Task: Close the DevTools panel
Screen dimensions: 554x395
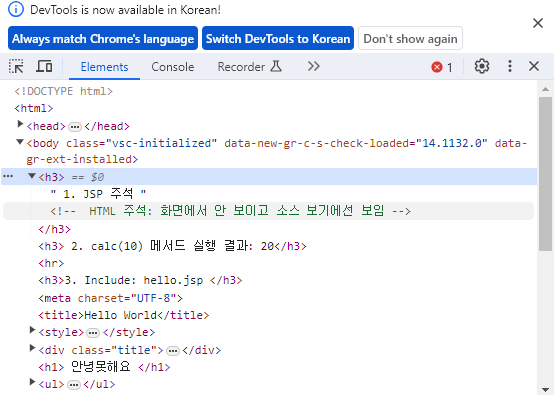Action: click(x=534, y=66)
